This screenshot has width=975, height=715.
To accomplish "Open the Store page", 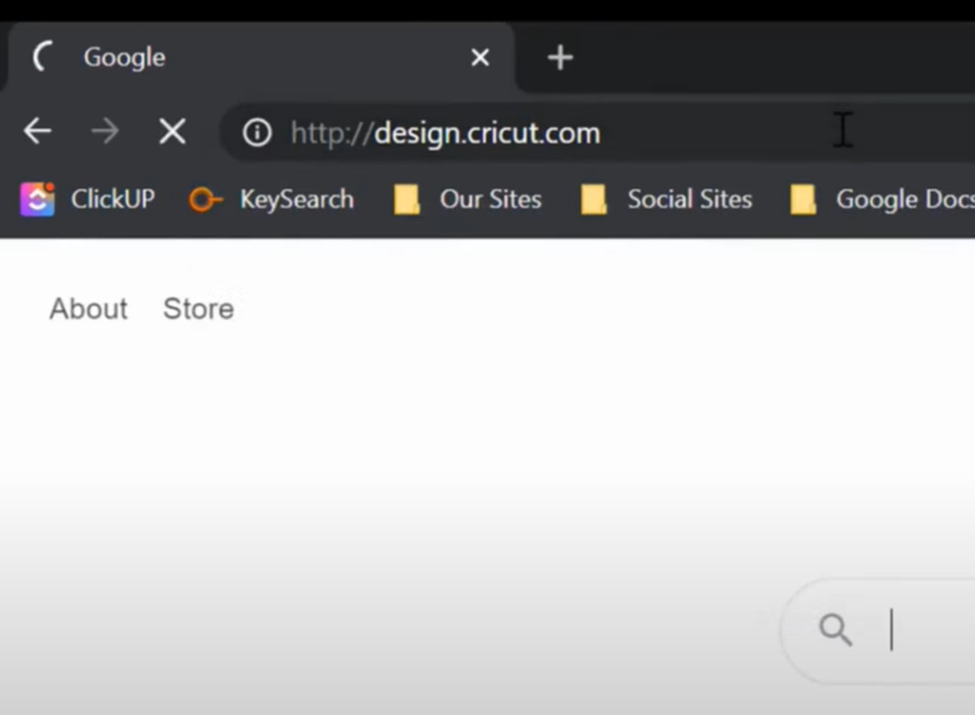I will click(197, 308).
